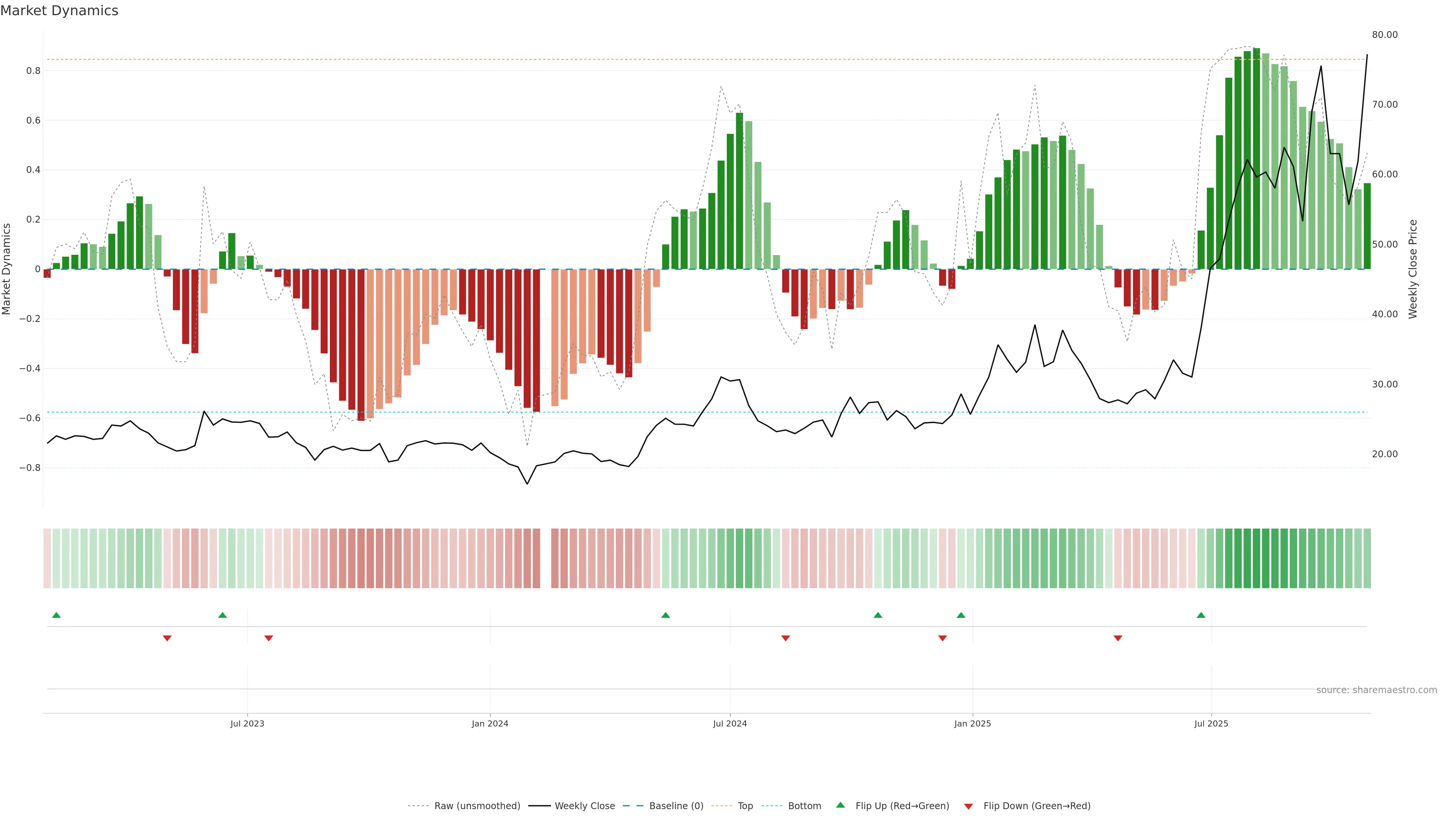Hide the Top threshold legend item
Screen dimensions: 1456x819
tap(745, 806)
